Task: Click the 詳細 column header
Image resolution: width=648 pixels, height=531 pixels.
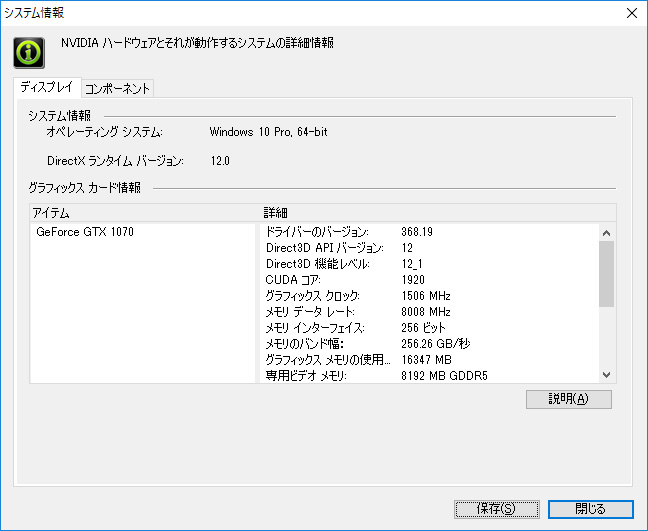Action: pyautogui.click(x=276, y=213)
